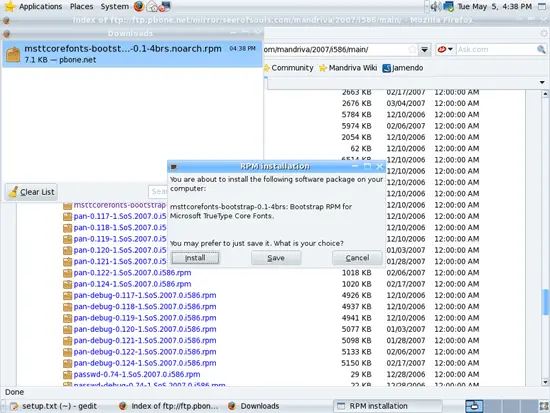Click the Install button in RPM dialog
The height and width of the screenshot is (413, 550).
tap(195, 258)
